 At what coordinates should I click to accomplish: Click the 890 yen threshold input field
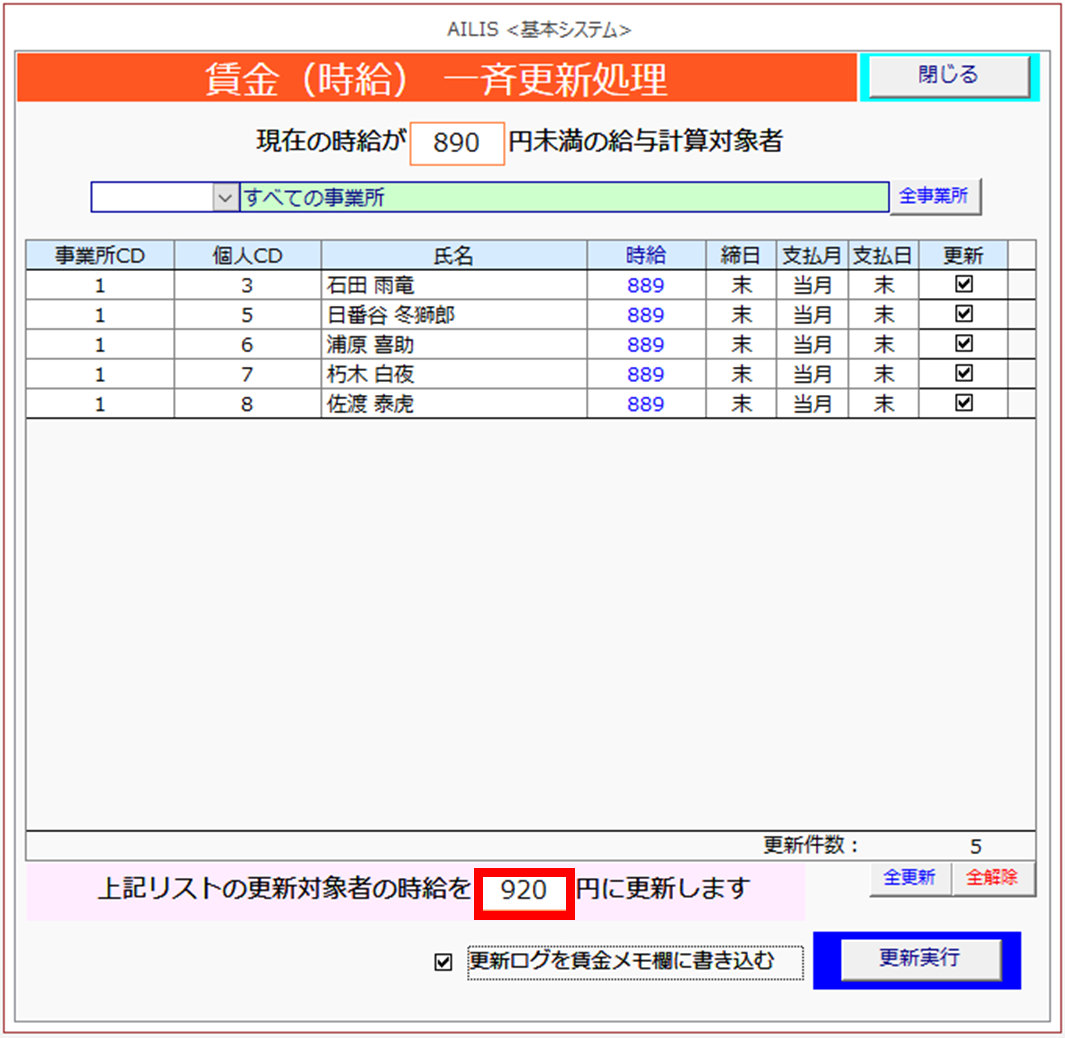457,143
